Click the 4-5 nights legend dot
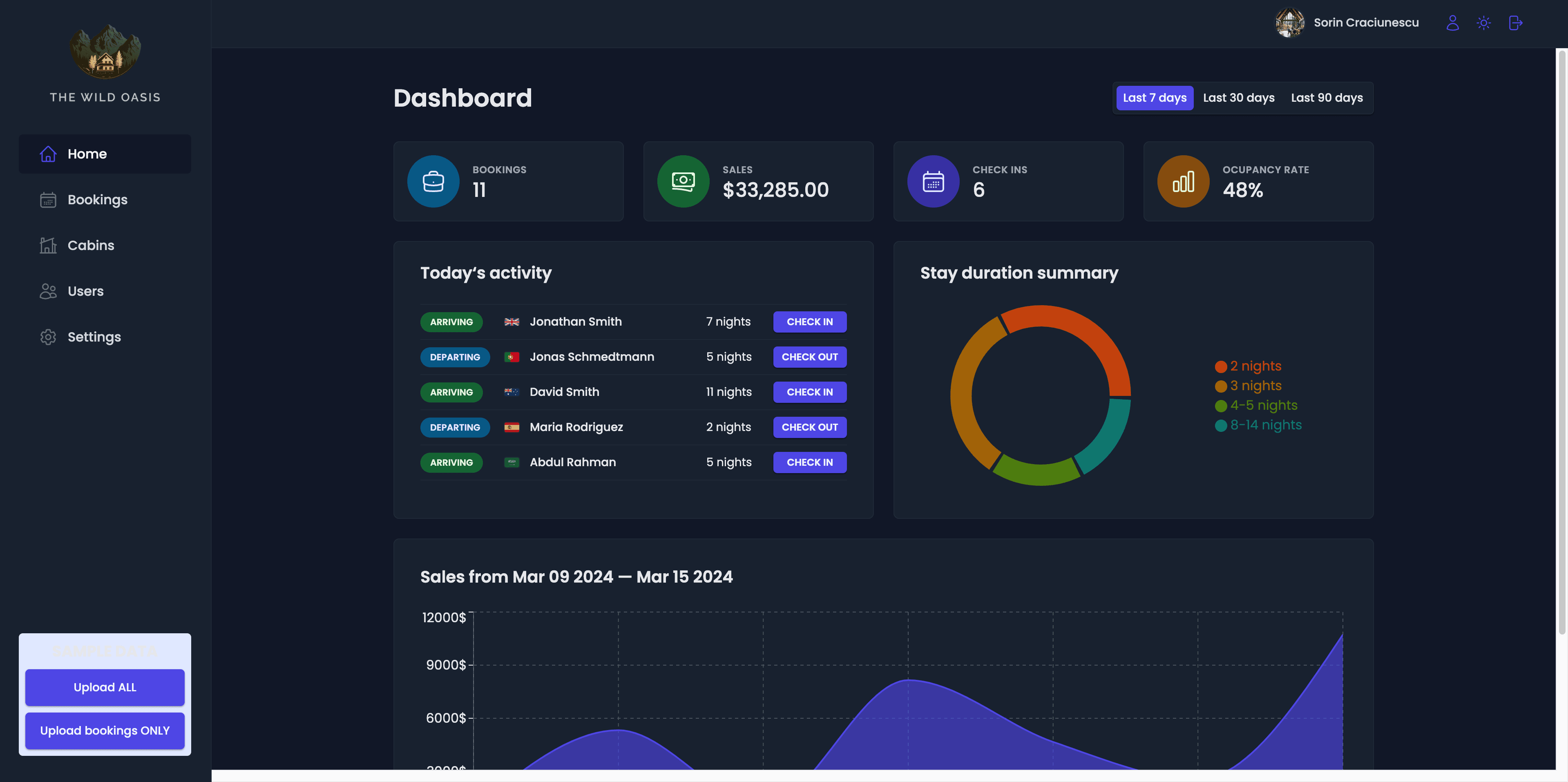Image resolution: width=1568 pixels, height=782 pixels. coord(1220,406)
